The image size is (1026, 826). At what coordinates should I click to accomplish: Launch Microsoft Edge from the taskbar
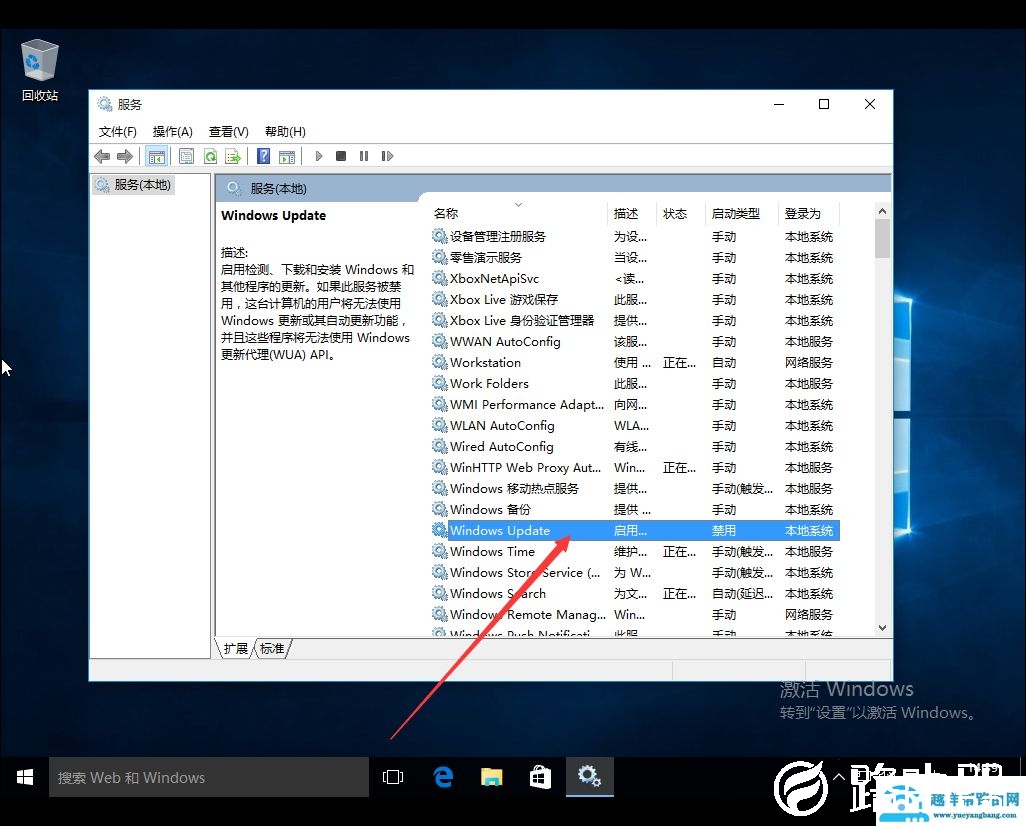(x=444, y=778)
